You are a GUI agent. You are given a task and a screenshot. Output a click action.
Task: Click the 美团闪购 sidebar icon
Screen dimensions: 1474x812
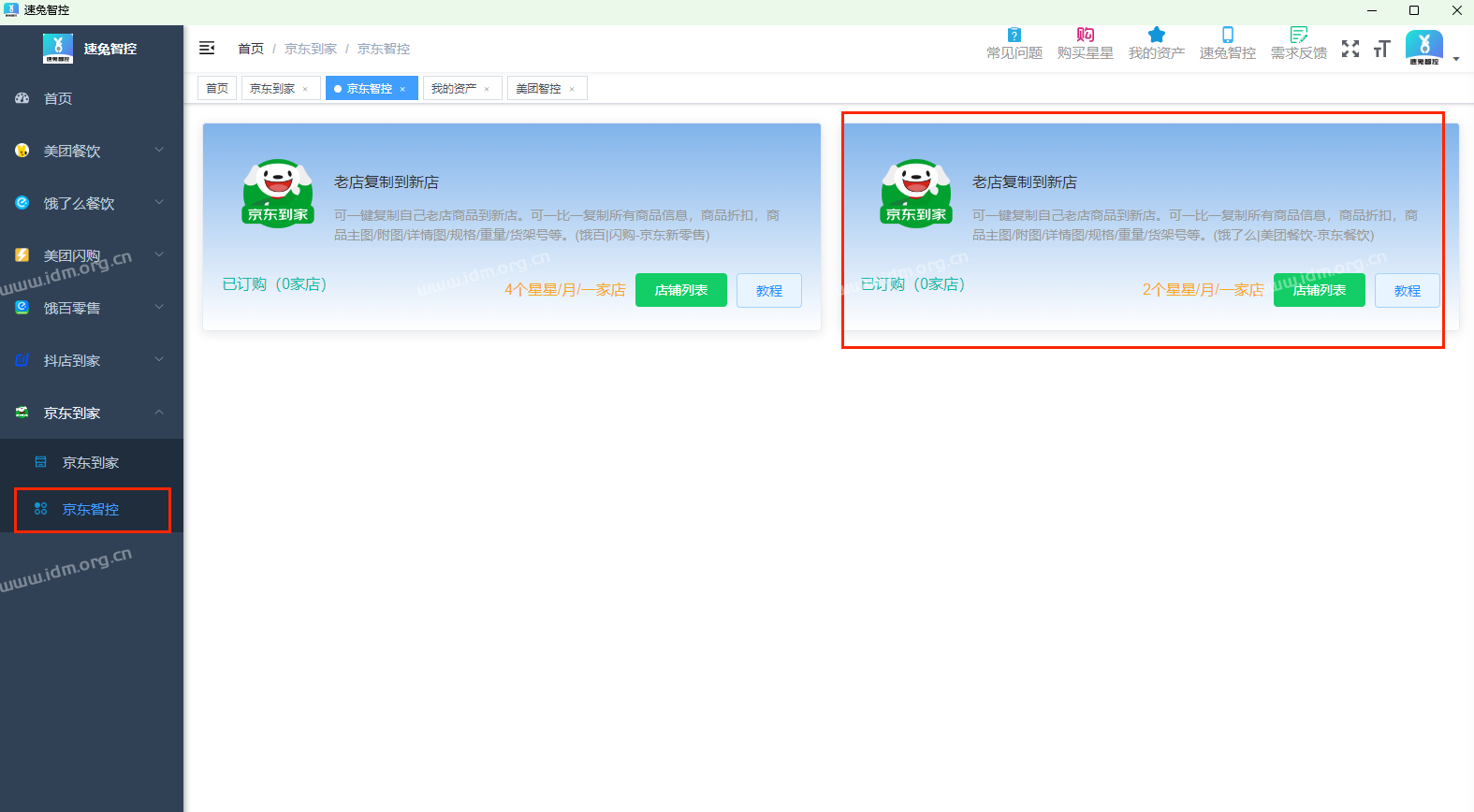pyautogui.click(x=22, y=254)
